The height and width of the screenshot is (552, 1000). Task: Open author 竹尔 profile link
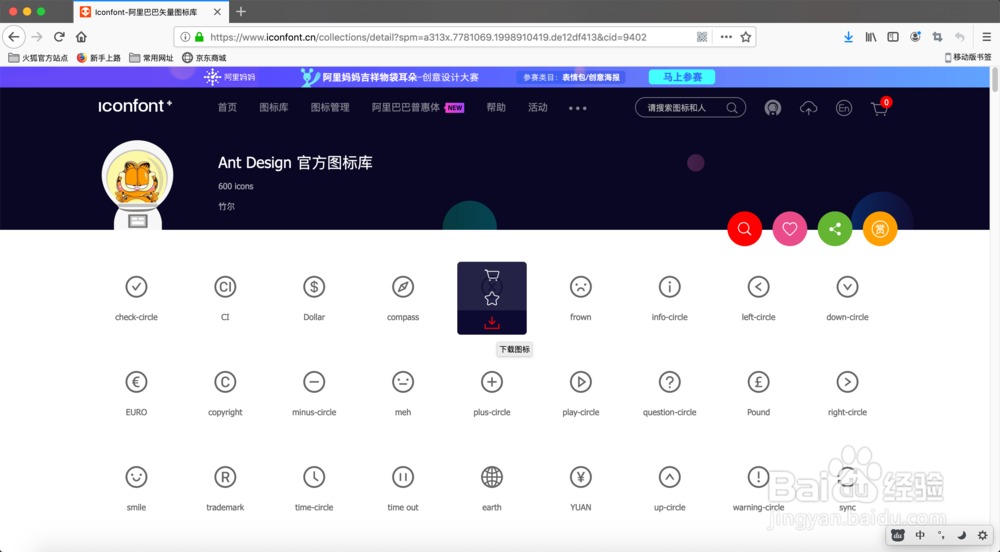[226, 207]
